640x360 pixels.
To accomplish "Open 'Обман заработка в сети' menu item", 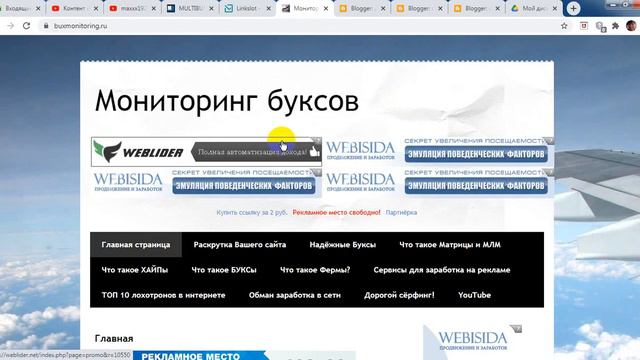I will coord(295,295).
